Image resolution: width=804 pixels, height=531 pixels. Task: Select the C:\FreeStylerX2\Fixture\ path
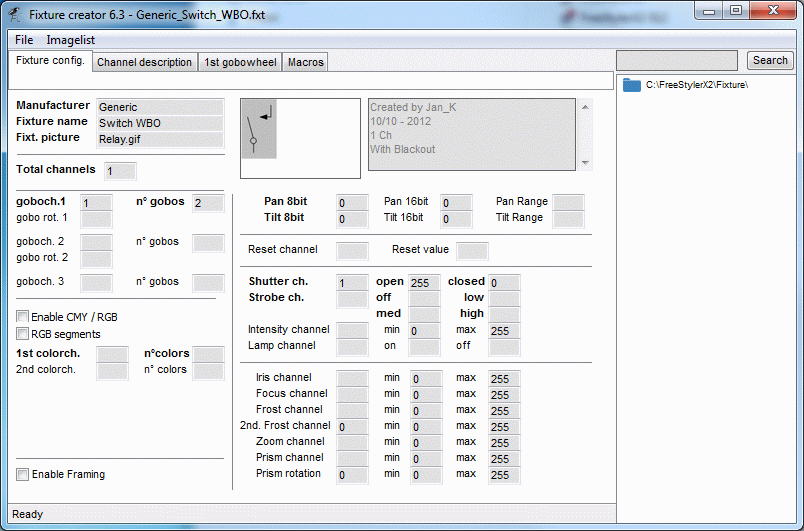point(697,85)
